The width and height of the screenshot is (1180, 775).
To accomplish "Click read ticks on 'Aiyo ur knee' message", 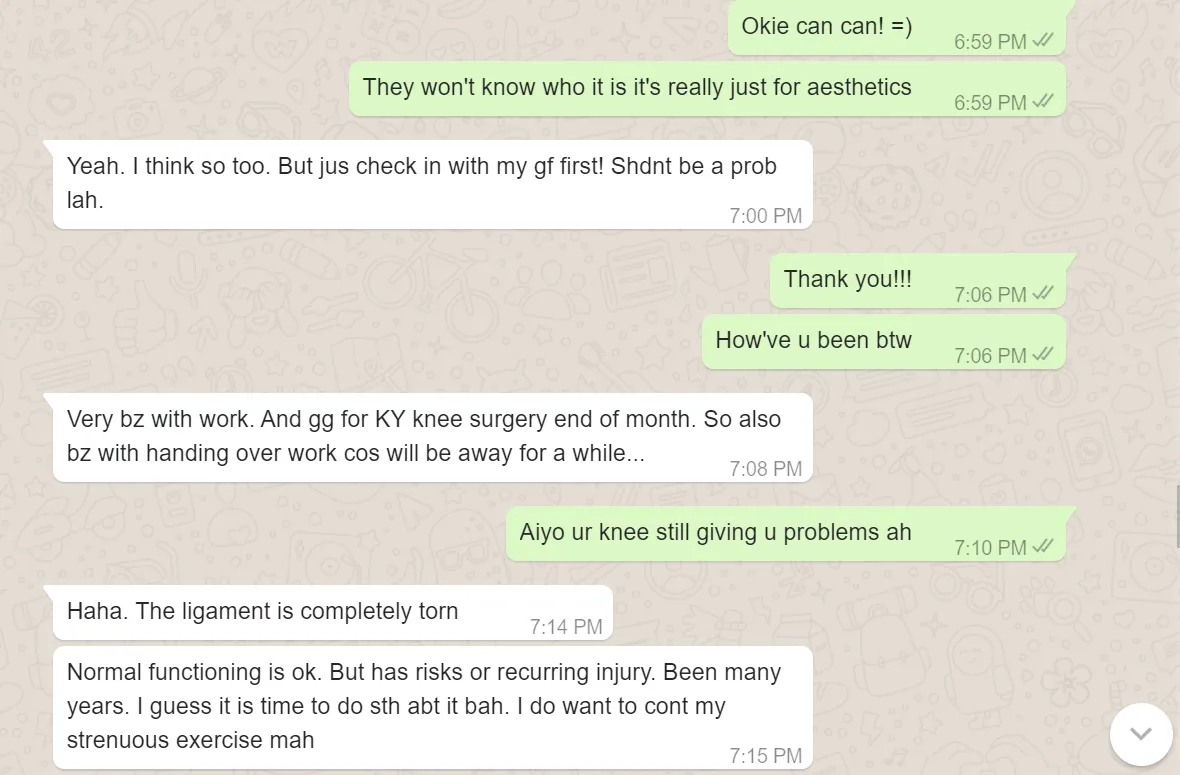I will pyautogui.click(x=1043, y=546).
